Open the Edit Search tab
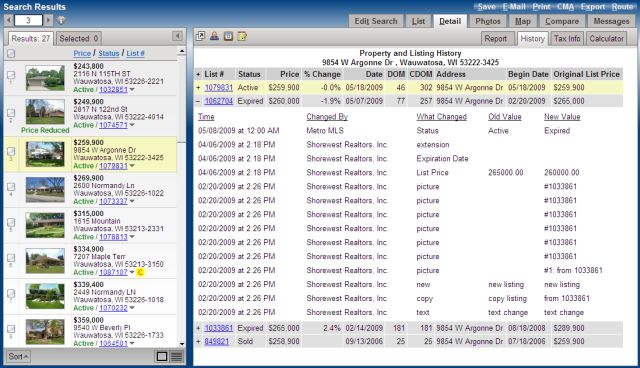This screenshot has height=368, width=640. pyautogui.click(x=376, y=21)
